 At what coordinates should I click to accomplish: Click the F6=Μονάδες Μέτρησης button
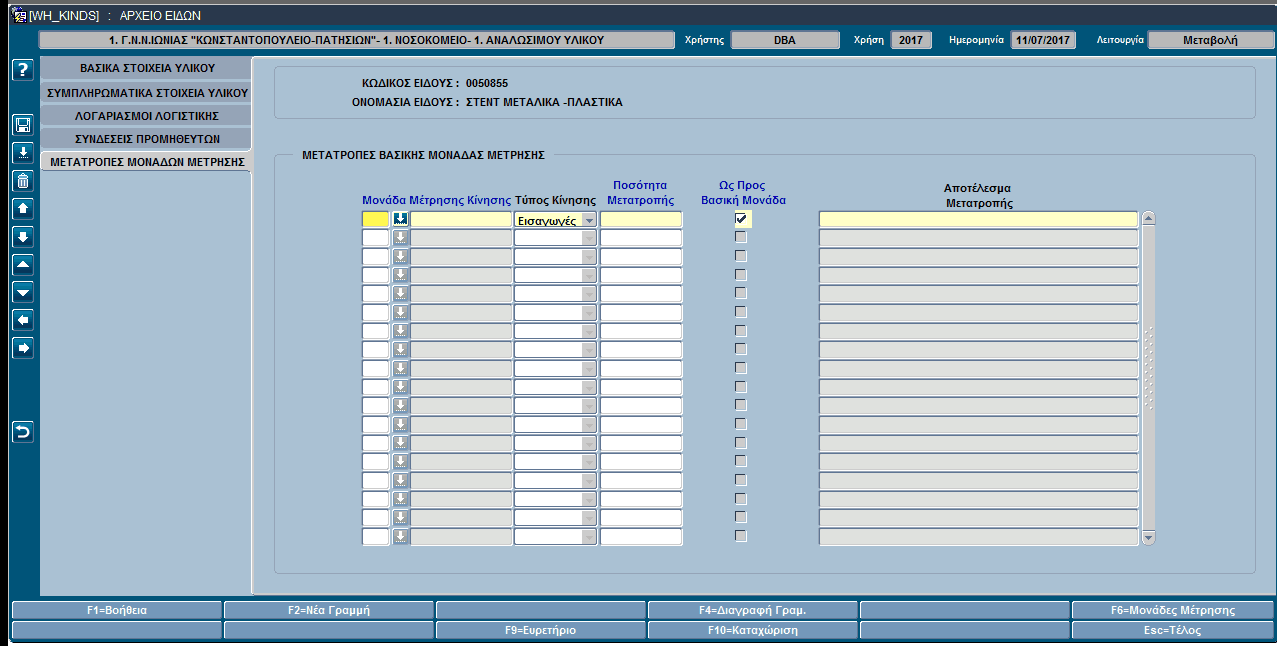(1173, 610)
